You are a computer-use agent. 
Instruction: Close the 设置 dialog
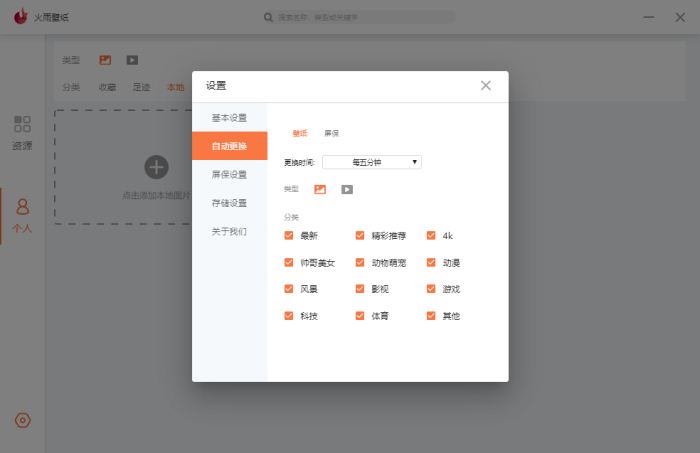click(486, 86)
